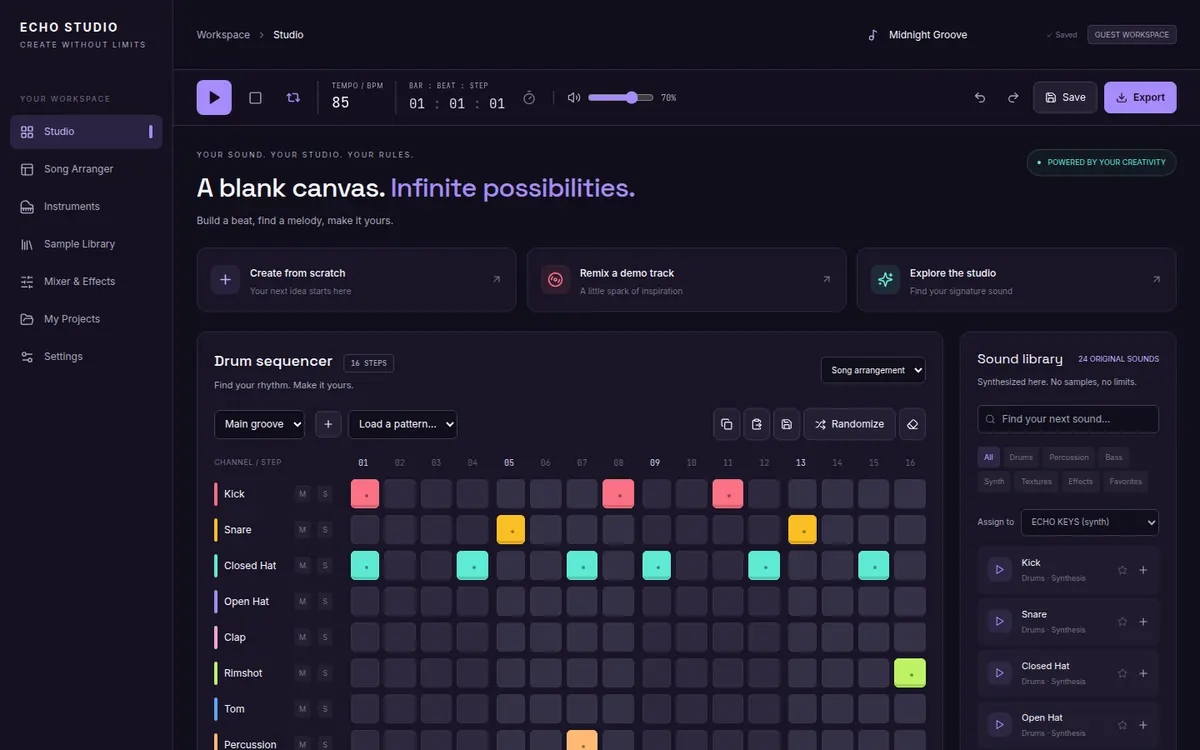The width and height of the screenshot is (1200, 750).
Task: Click the metronome icon beside the beat counter
Action: (x=529, y=98)
